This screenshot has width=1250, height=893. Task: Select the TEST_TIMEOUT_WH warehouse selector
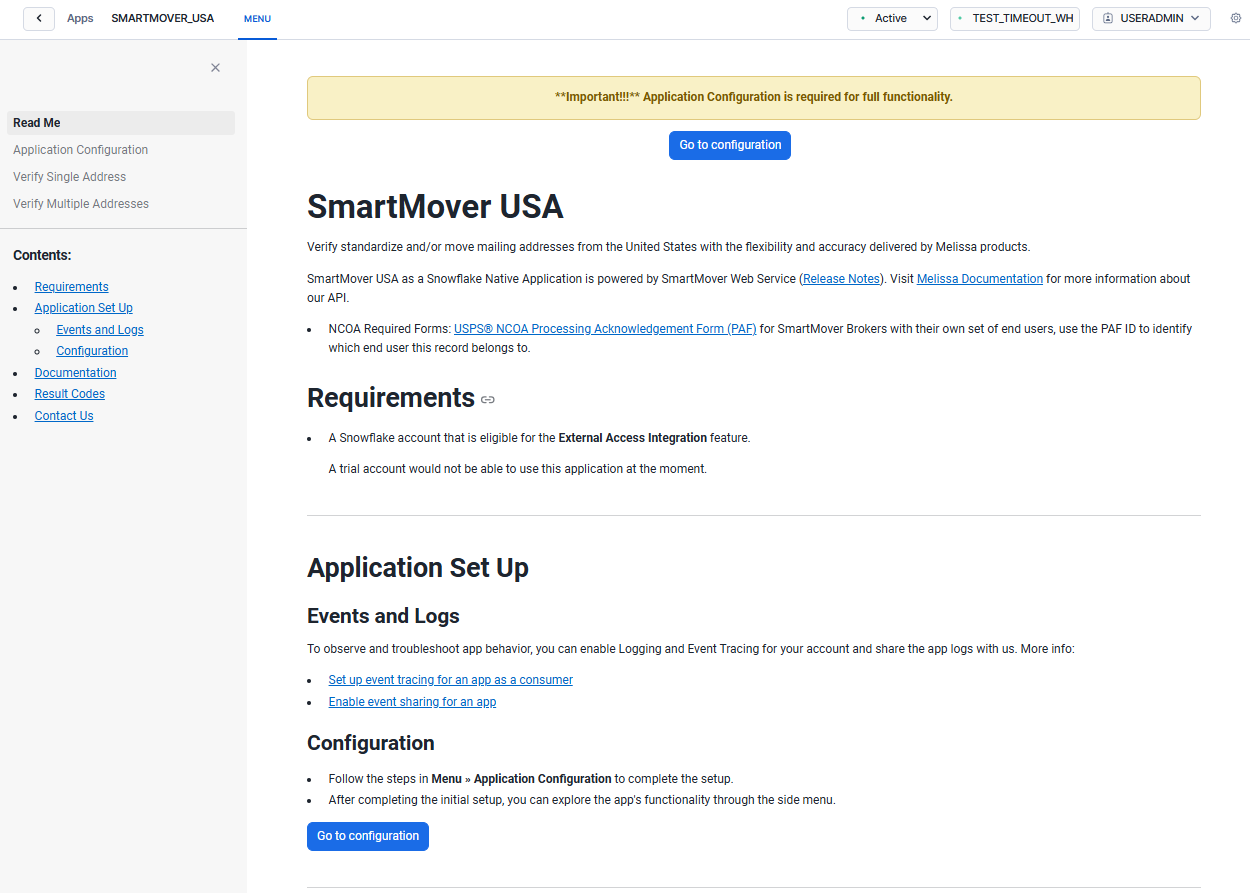click(x=1015, y=18)
